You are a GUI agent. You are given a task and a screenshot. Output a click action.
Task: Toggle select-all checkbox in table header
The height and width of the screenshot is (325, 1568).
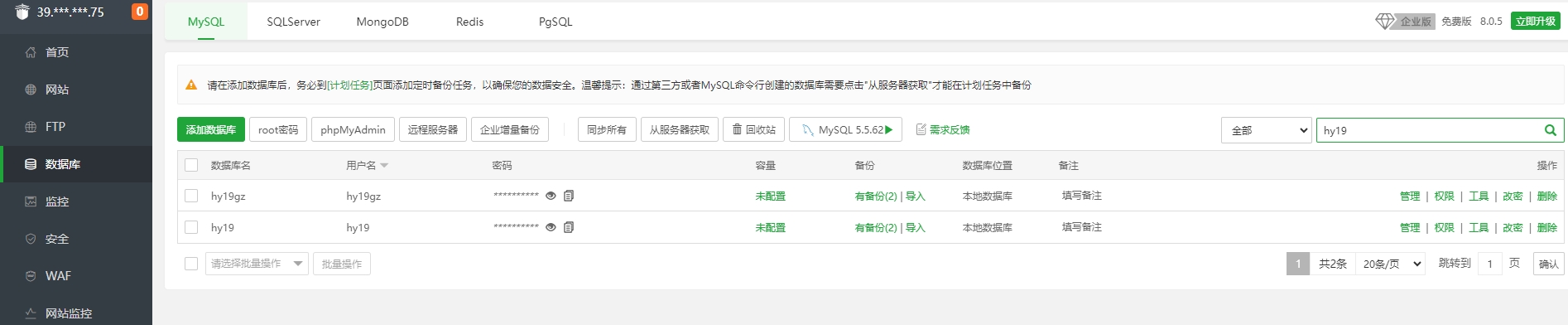191,165
